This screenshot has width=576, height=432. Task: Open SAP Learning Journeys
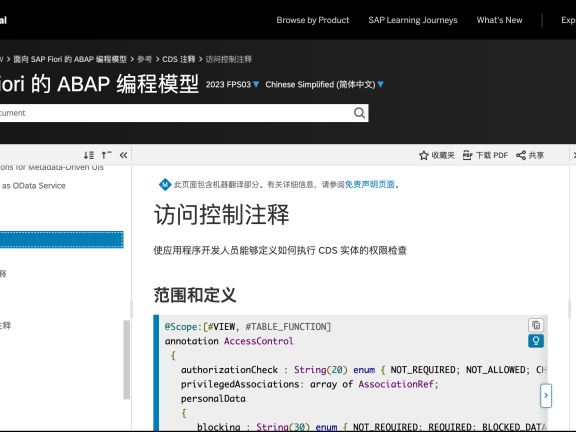413,20
